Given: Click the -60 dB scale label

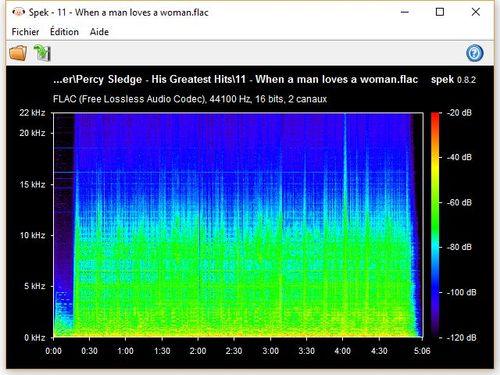Looking at the screenshot, I should [x=459, y=202].
